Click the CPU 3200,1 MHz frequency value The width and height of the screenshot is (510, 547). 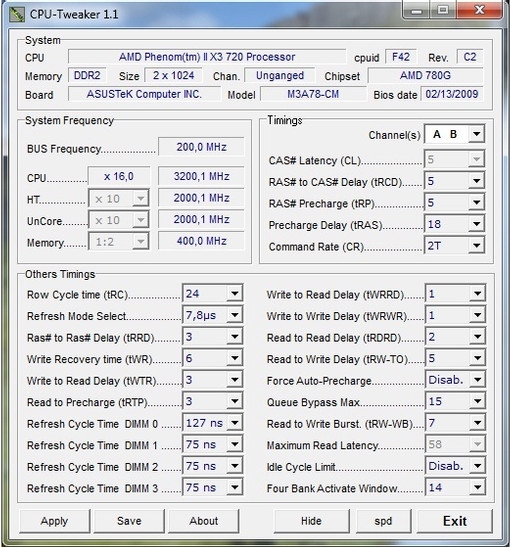201,176
